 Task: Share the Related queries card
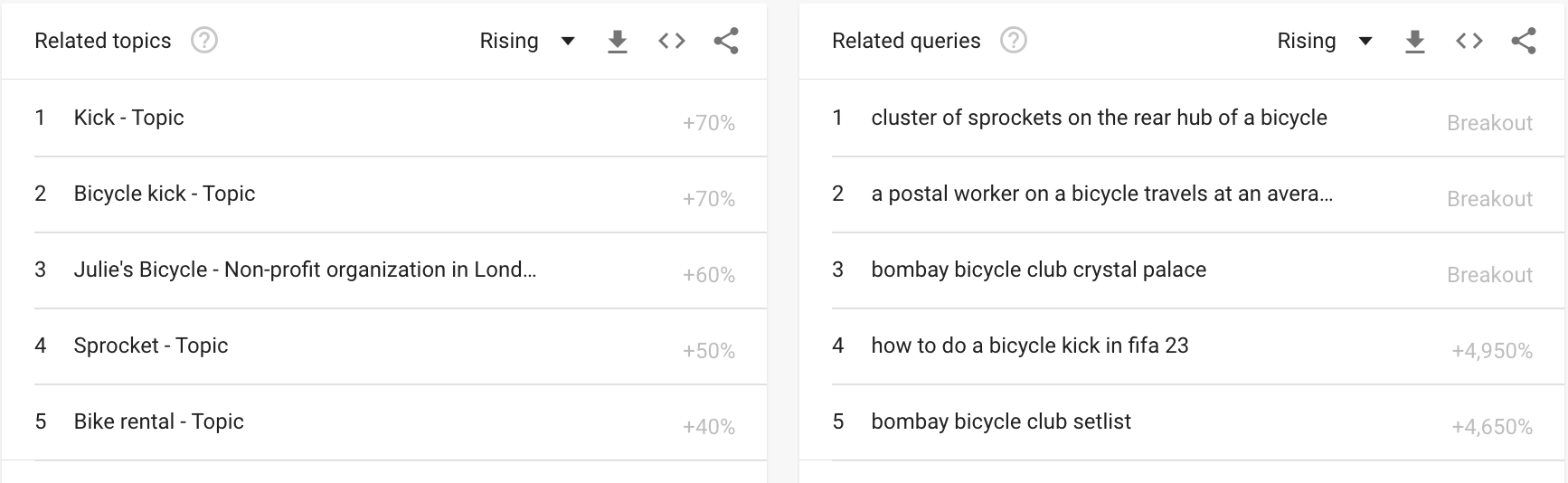click(1524, 41)
